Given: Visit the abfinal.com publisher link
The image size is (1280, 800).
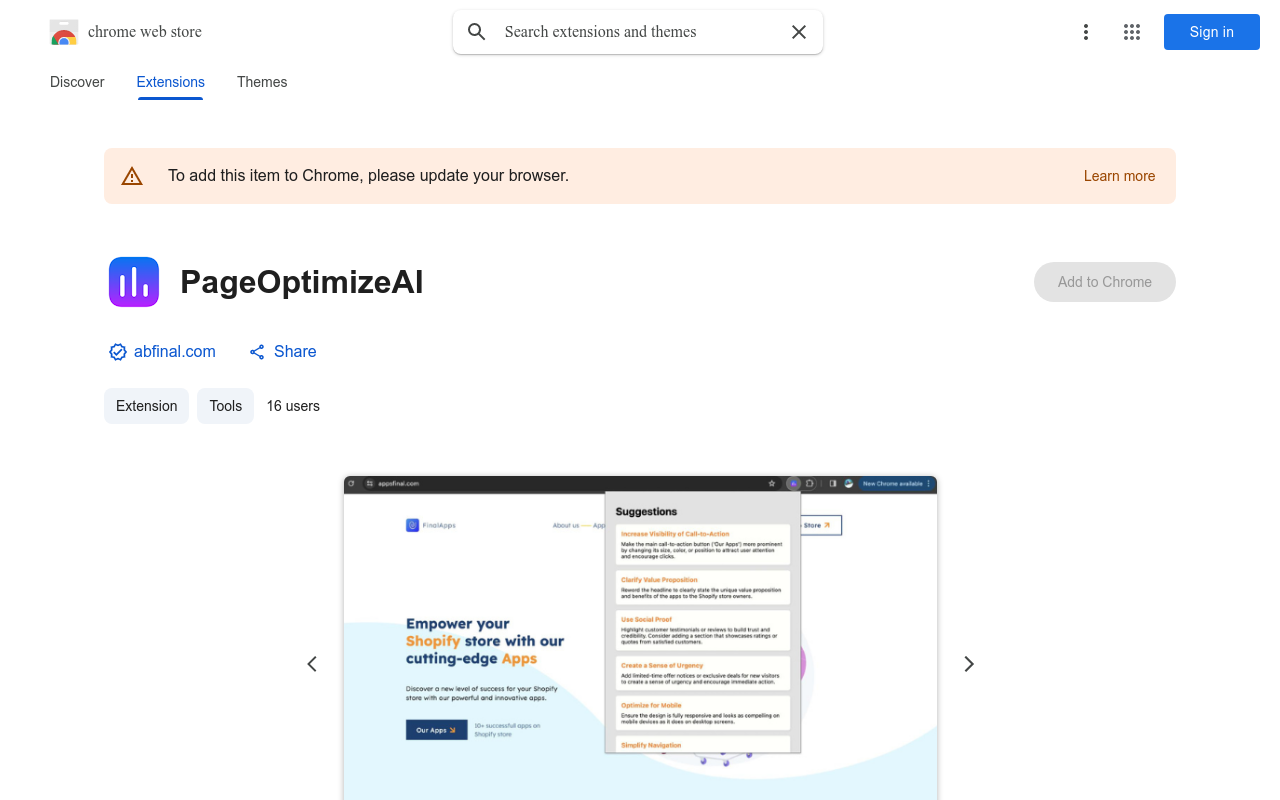Looking at the screenshot, I should [175, 352].
